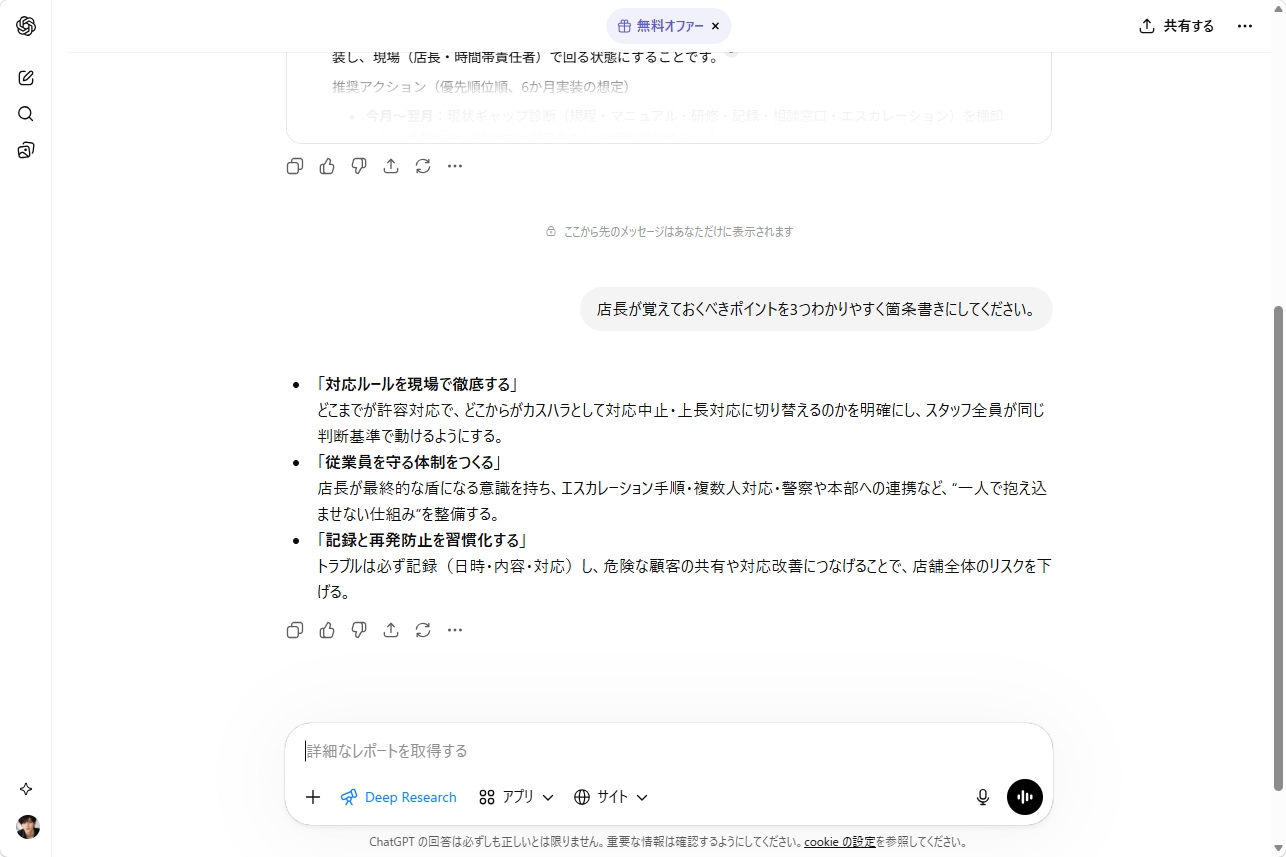Open the cookie の設定 link
Screen dimensions: 1286x857
(840, 842)
